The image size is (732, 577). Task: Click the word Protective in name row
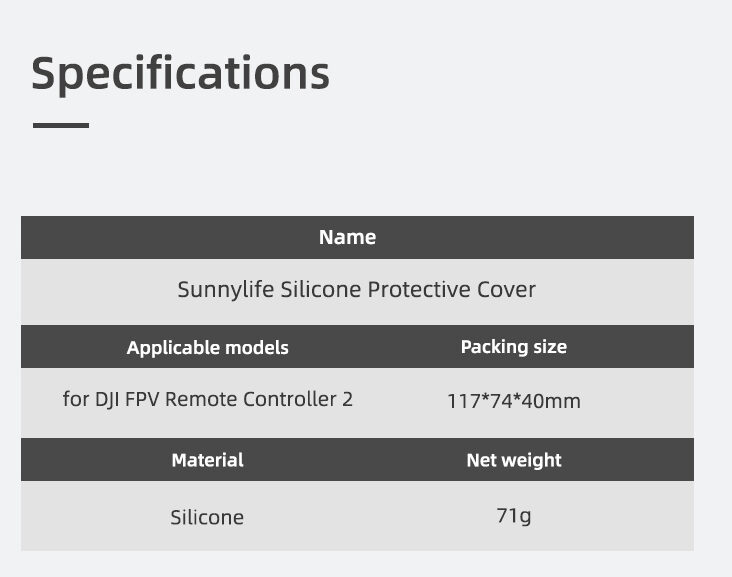[x=418, y=290]
